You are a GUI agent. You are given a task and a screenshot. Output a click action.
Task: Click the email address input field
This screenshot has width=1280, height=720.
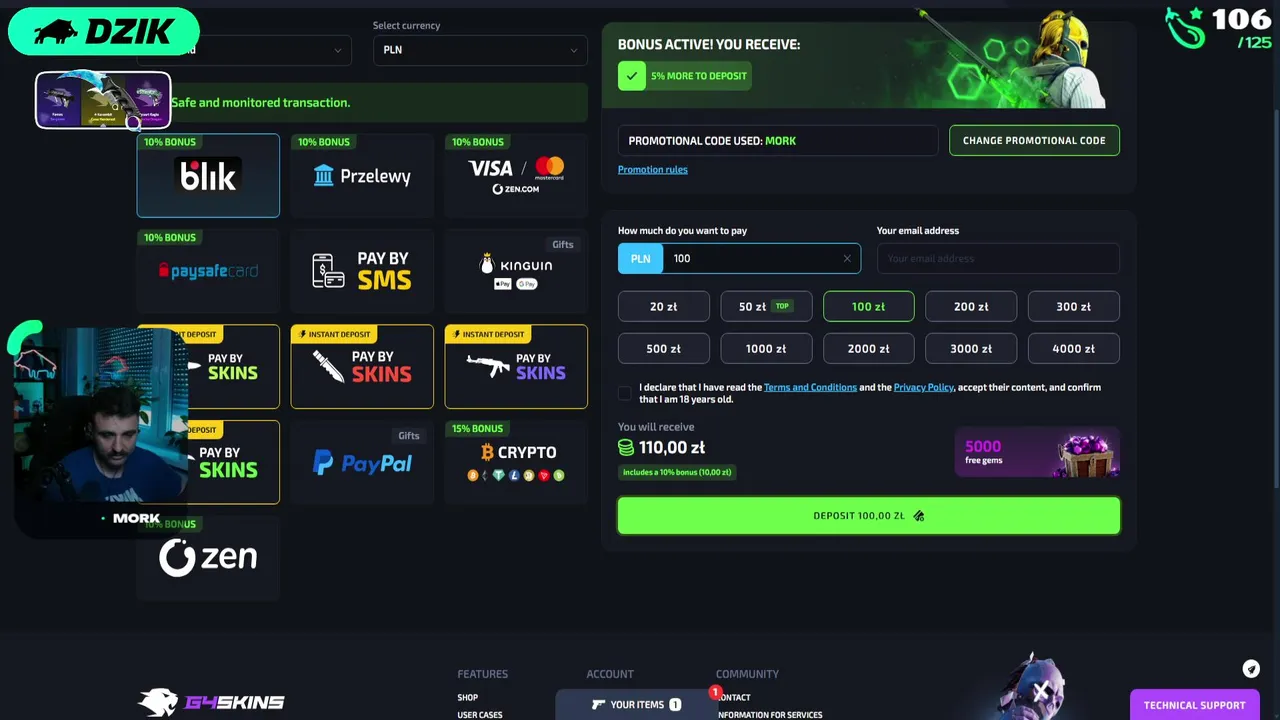click(x=998, y=258)
